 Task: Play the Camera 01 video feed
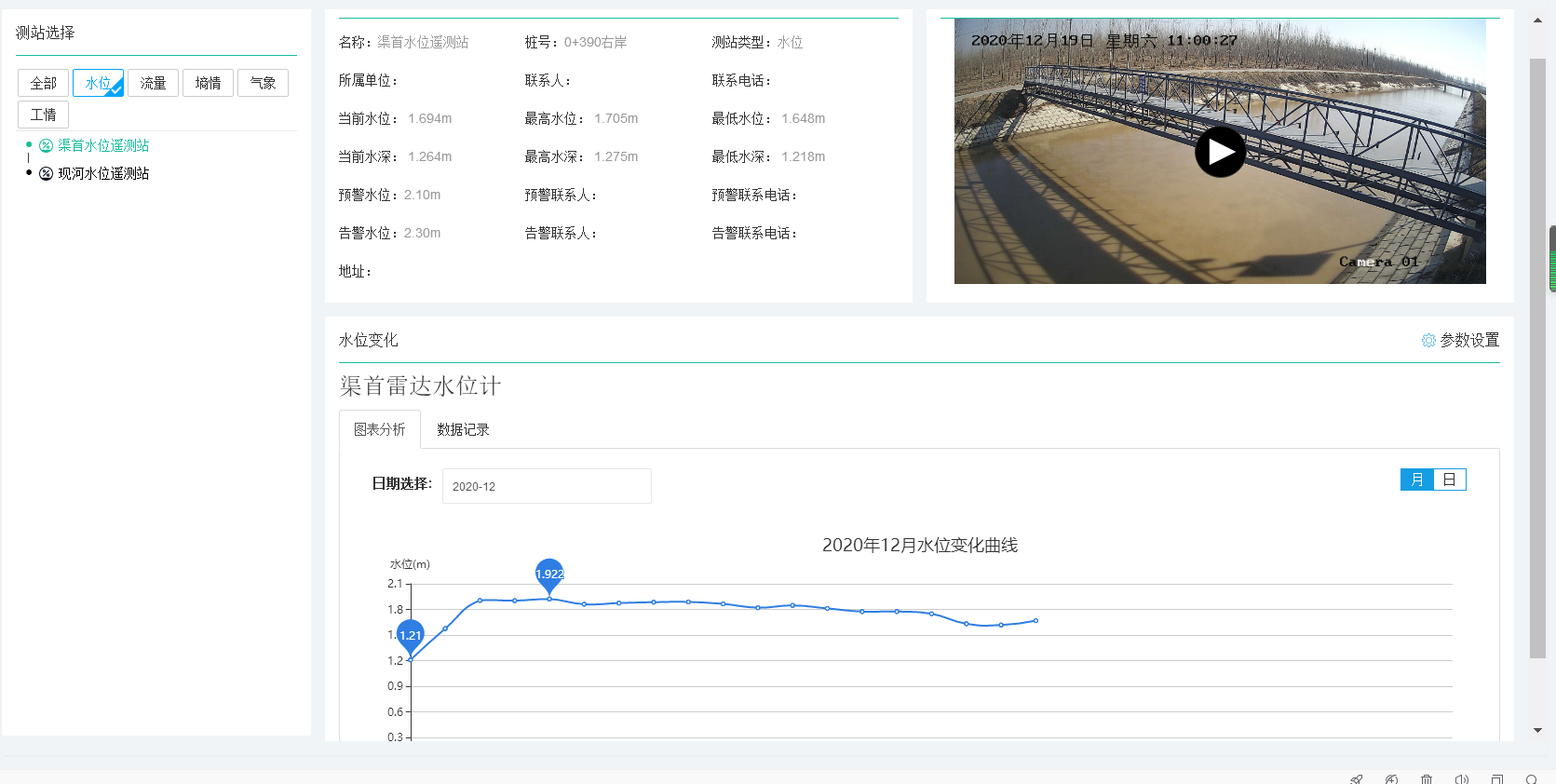coord(1220,152)
